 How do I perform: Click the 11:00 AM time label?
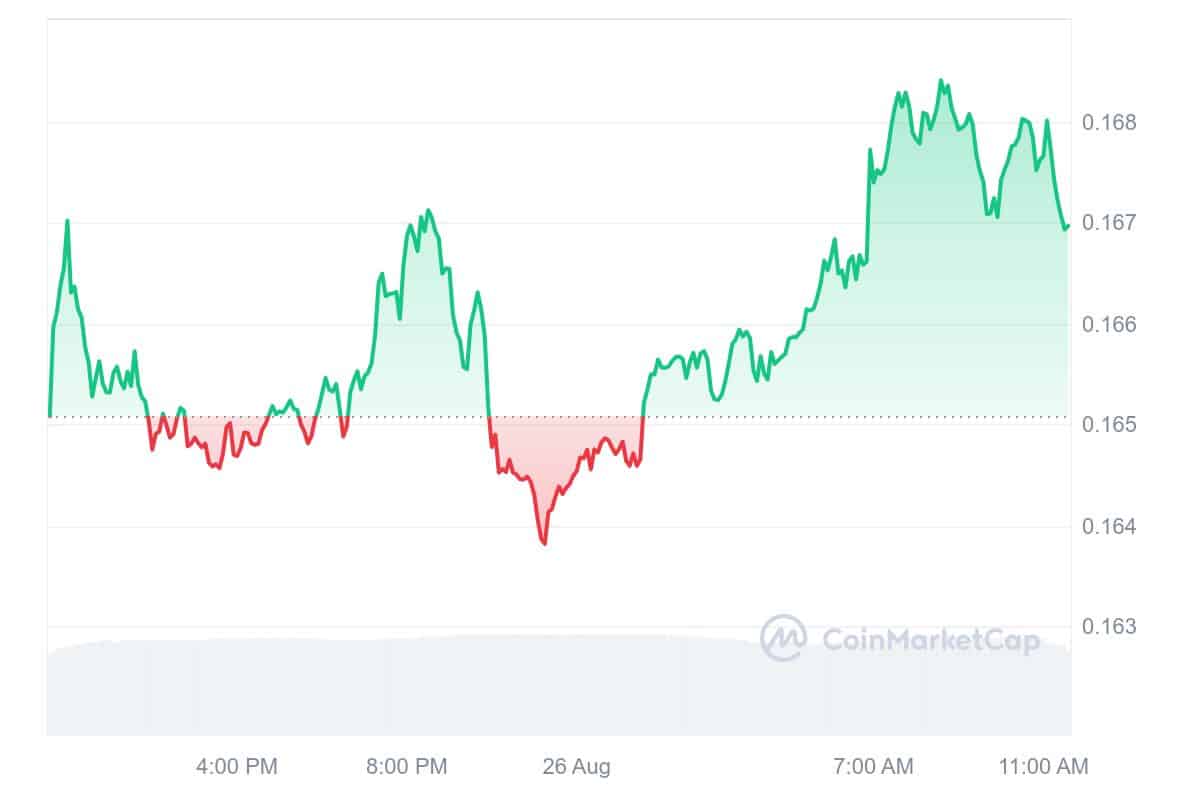pyautogui.click(x=1044, y=767)
